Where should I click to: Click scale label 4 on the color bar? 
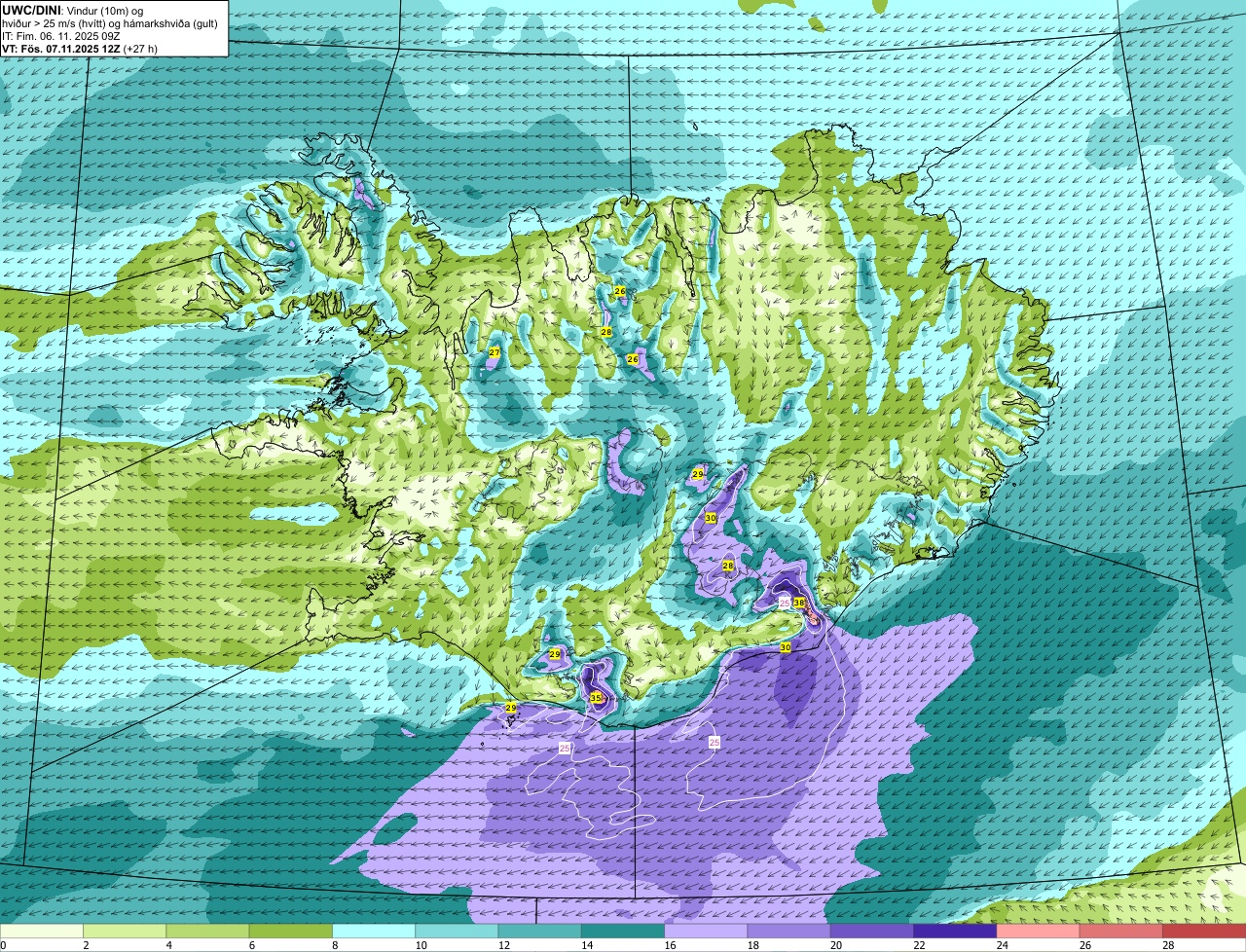168,945
